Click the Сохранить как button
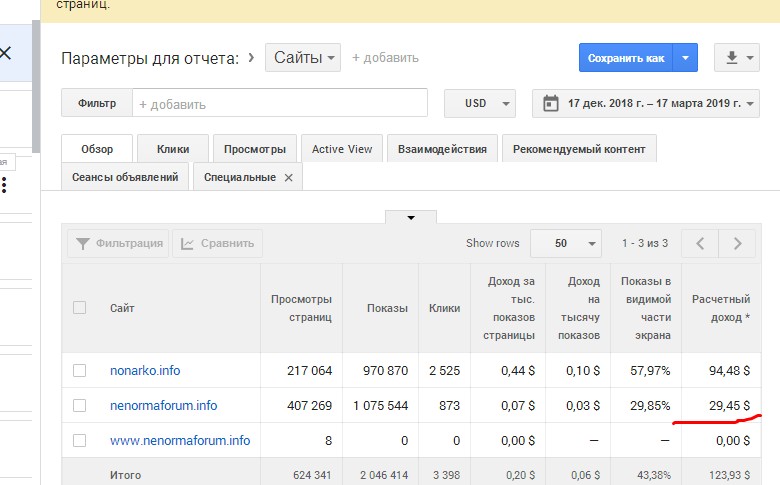Screen dimensions: 780x485 pyautogui.click(x=626, y=58)
